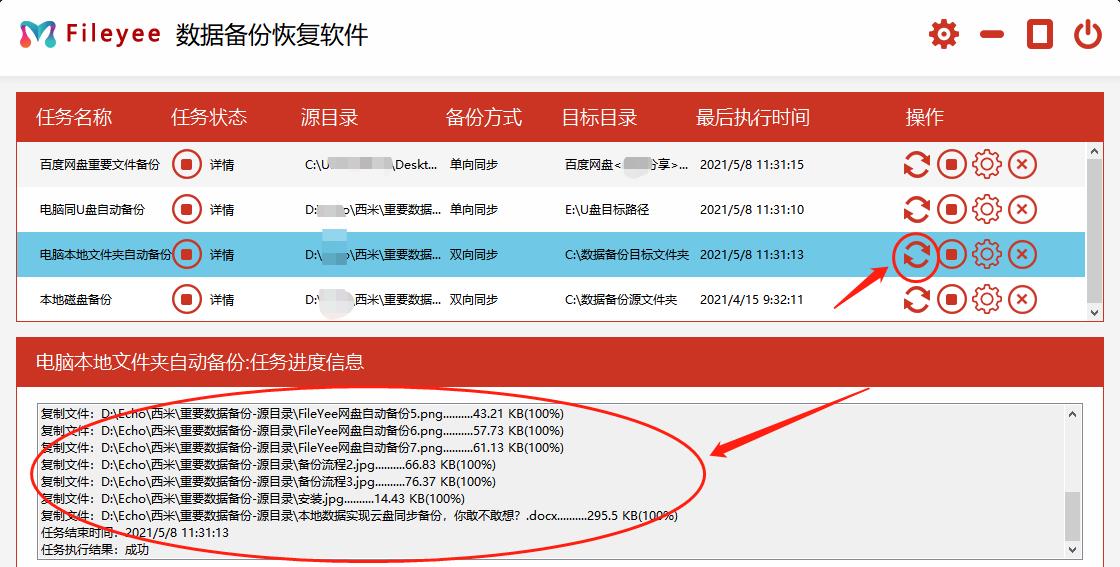Open 详情 for 百度网盘重要文件备份
The image size is (1120, 567).
tap(222, 165)
